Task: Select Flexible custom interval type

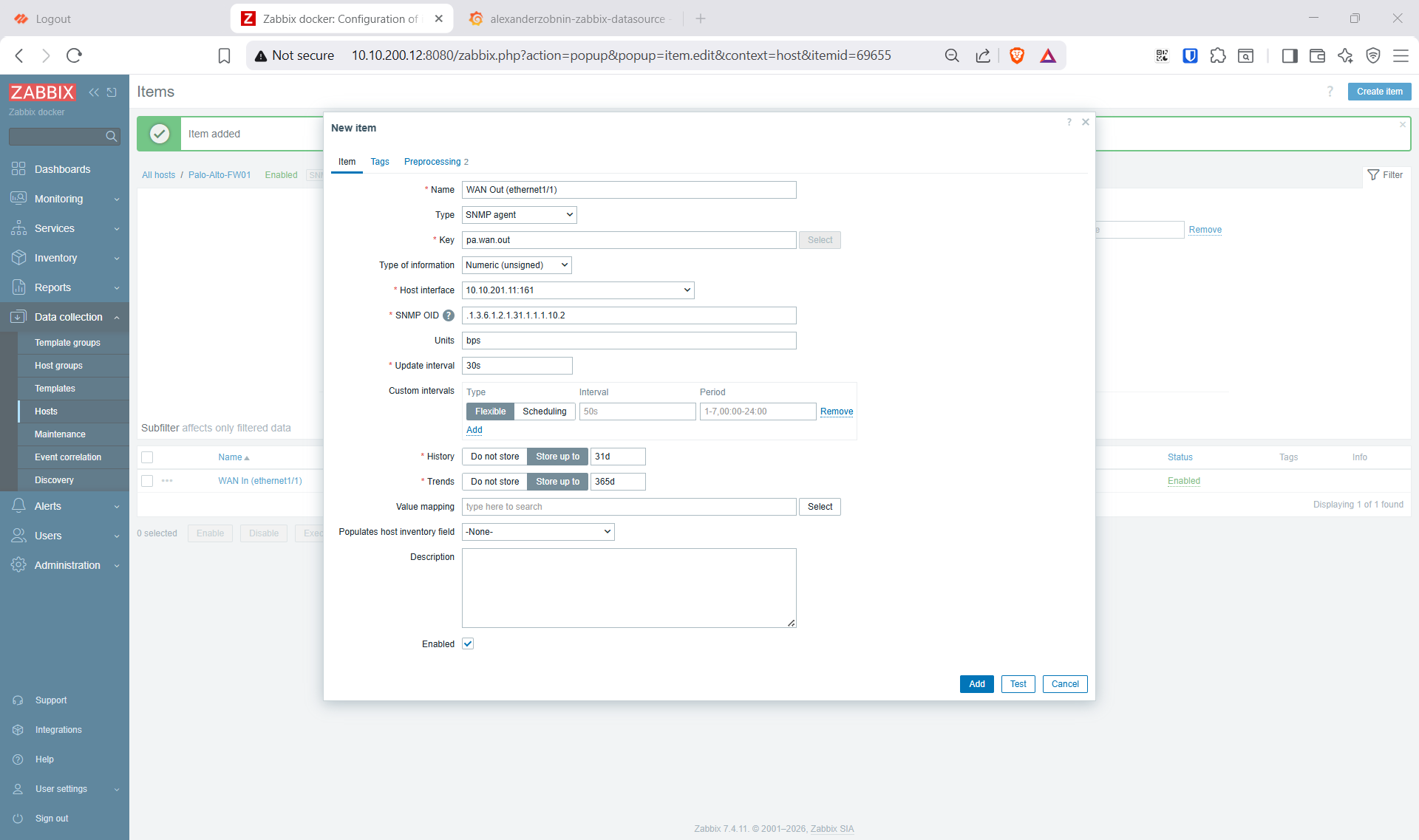Action: point(490,412)
